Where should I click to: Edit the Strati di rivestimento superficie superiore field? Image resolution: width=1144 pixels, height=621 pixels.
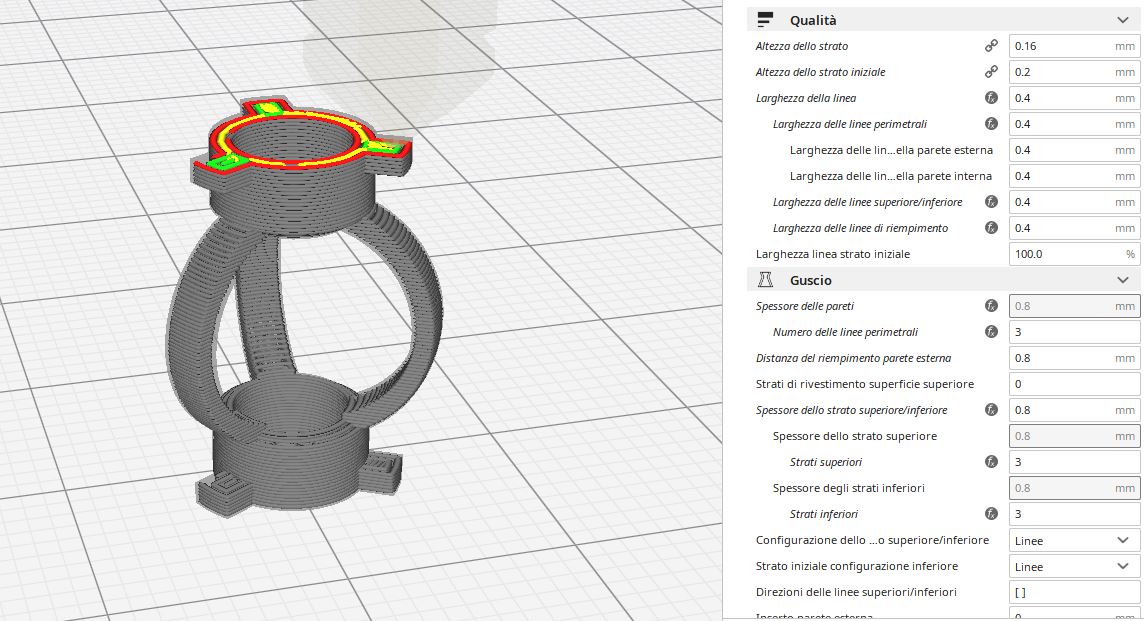1074,384
